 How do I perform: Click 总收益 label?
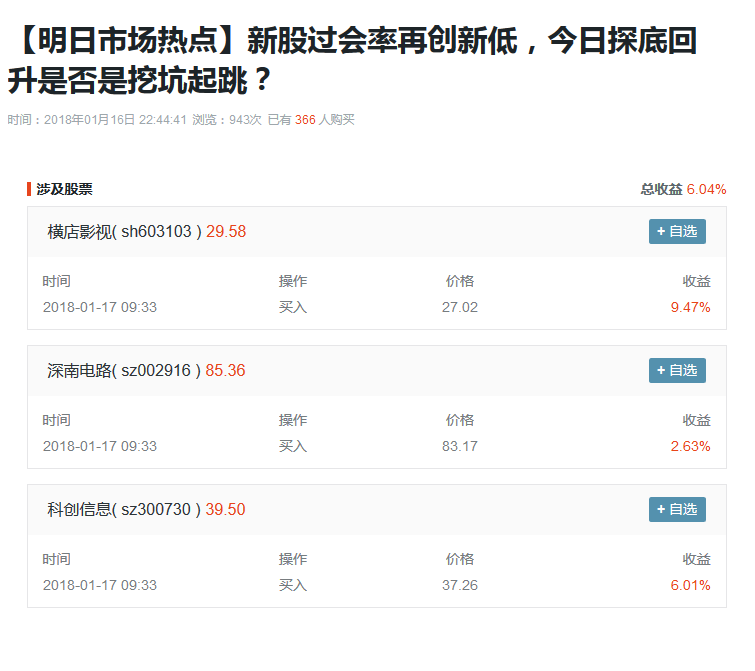[x=661, y=189]
